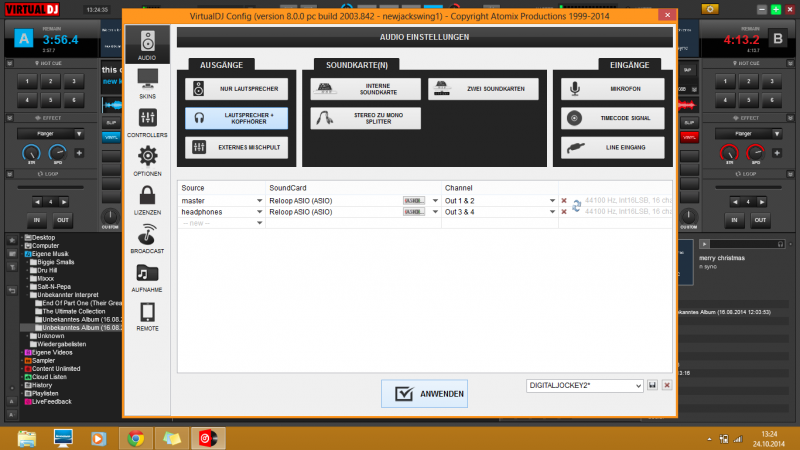Open channel dropdown for Out 3 & 4

tap(552, 212)
